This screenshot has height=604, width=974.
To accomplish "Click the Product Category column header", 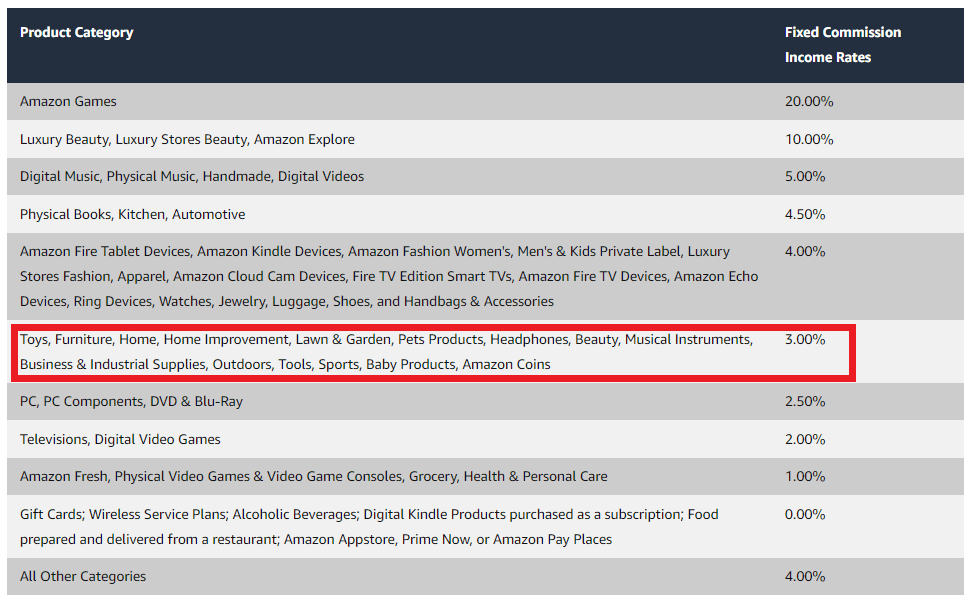I will click(76, 32).
